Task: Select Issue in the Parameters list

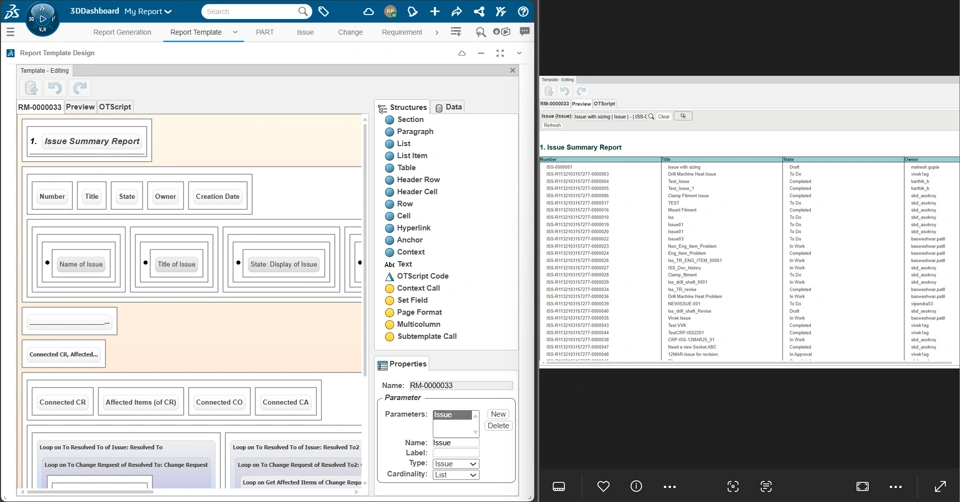Action: point(452,415)
